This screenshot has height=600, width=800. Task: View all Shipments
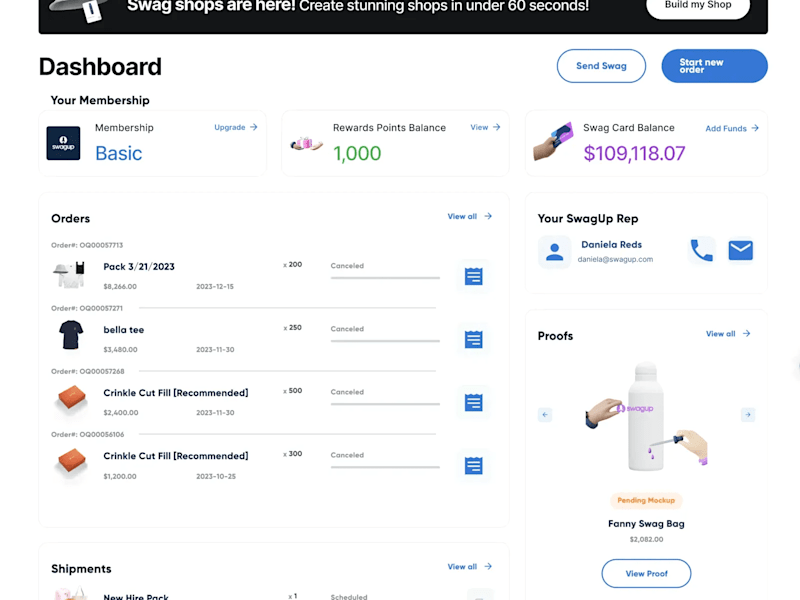click(470, 567)
